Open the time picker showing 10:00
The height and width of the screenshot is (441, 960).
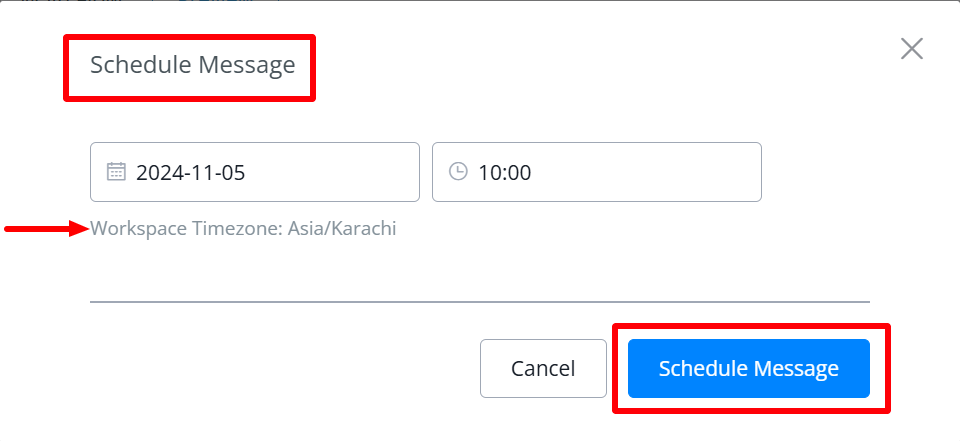click(596, 172)
